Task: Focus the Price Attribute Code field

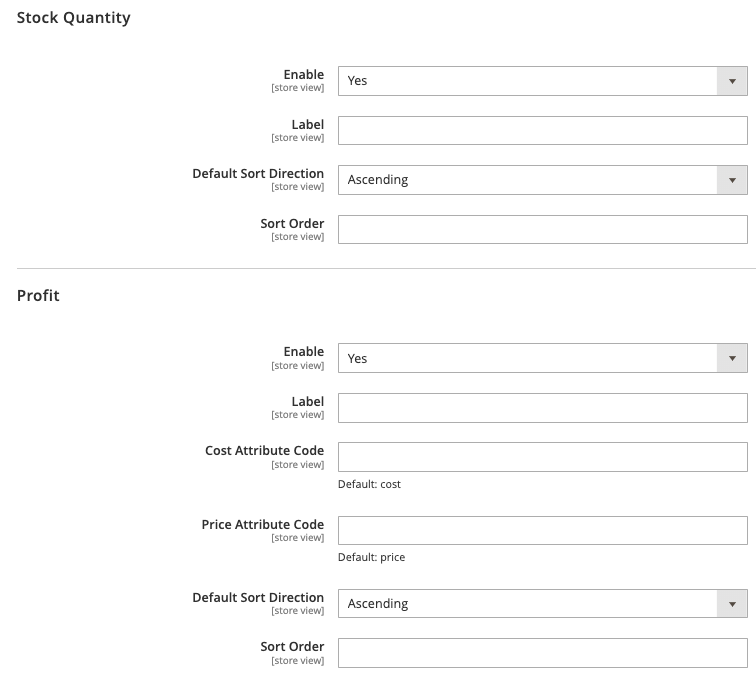Action: [542, 530]
